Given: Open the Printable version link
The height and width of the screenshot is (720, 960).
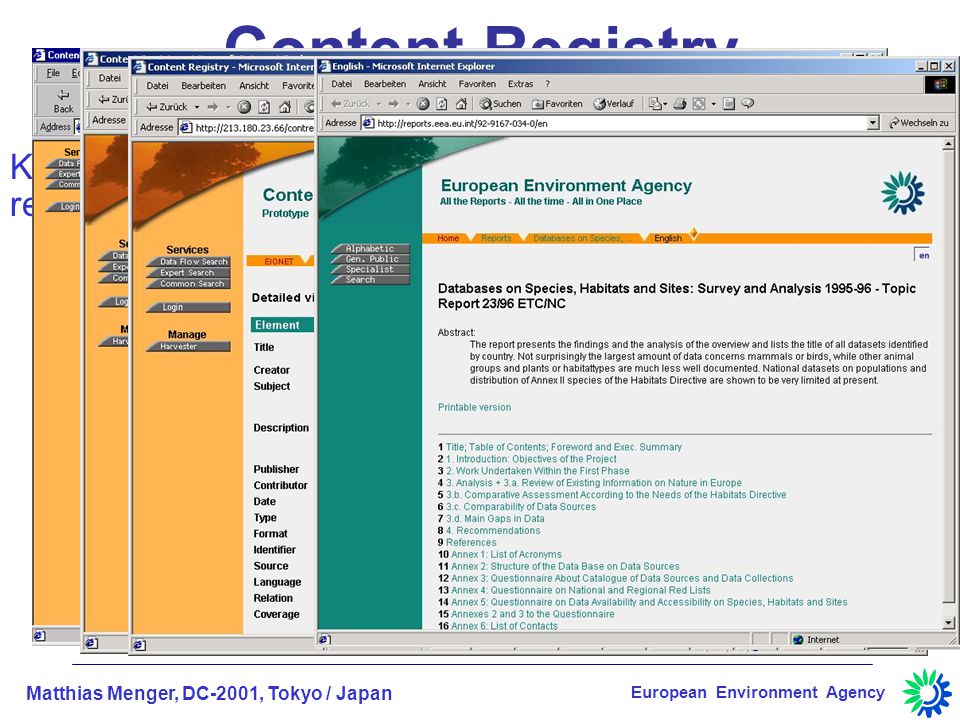Looking at the screenshot, I should point(474,407).
